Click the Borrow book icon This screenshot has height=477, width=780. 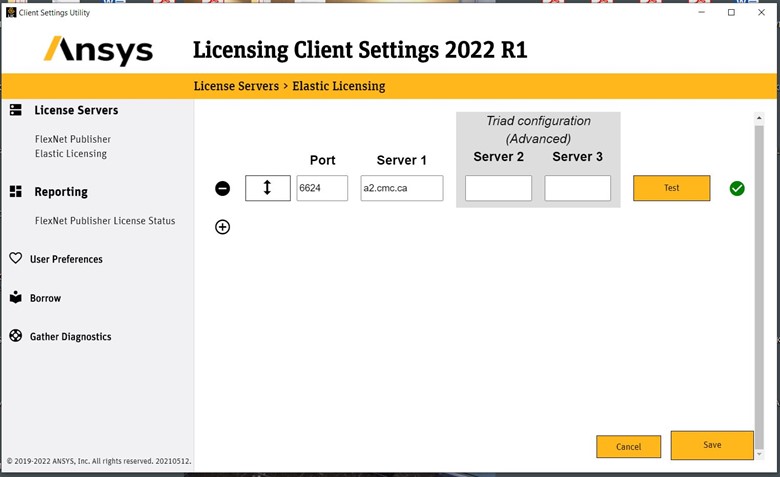click(x=16, y=297)
